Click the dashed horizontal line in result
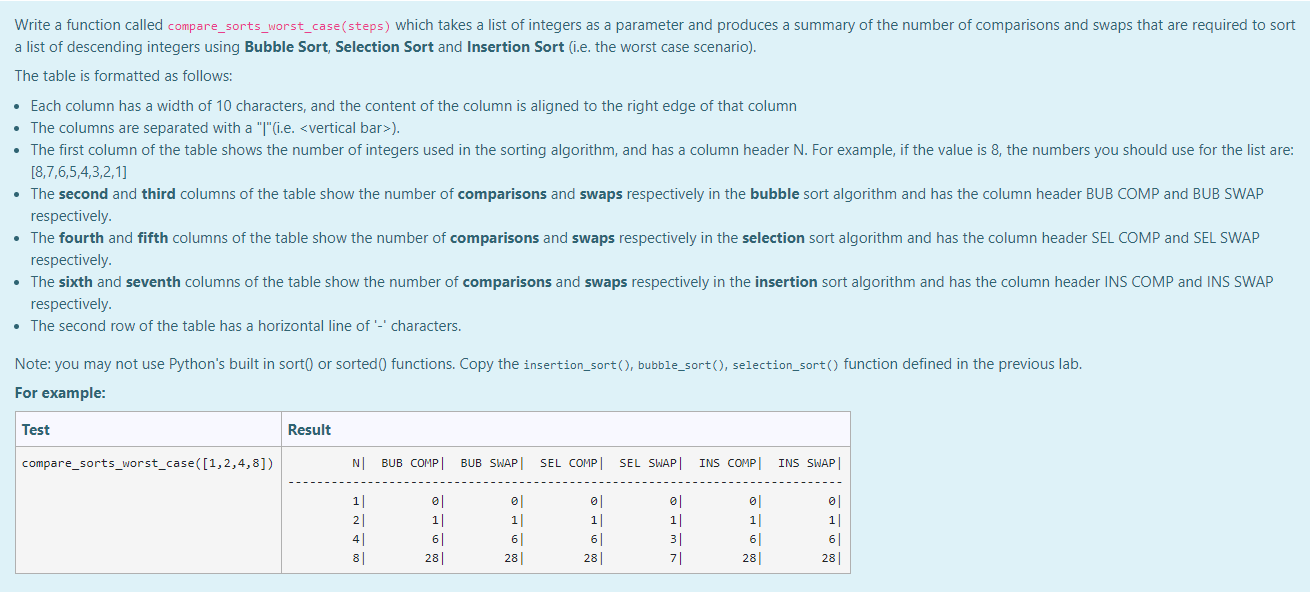The width and height of the screenshot is (1310, 592). click(565, 482)
